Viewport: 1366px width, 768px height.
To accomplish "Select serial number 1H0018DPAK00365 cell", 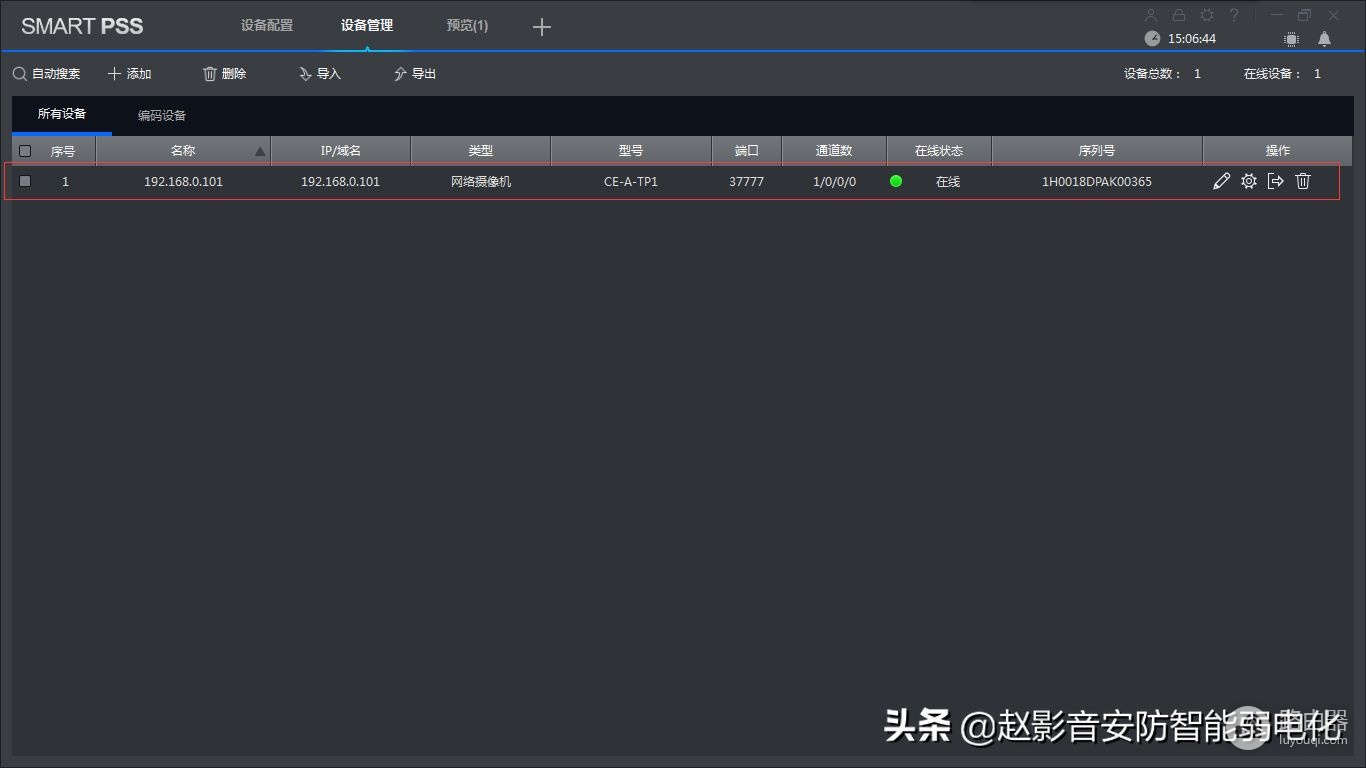I will coord(1097,182).
